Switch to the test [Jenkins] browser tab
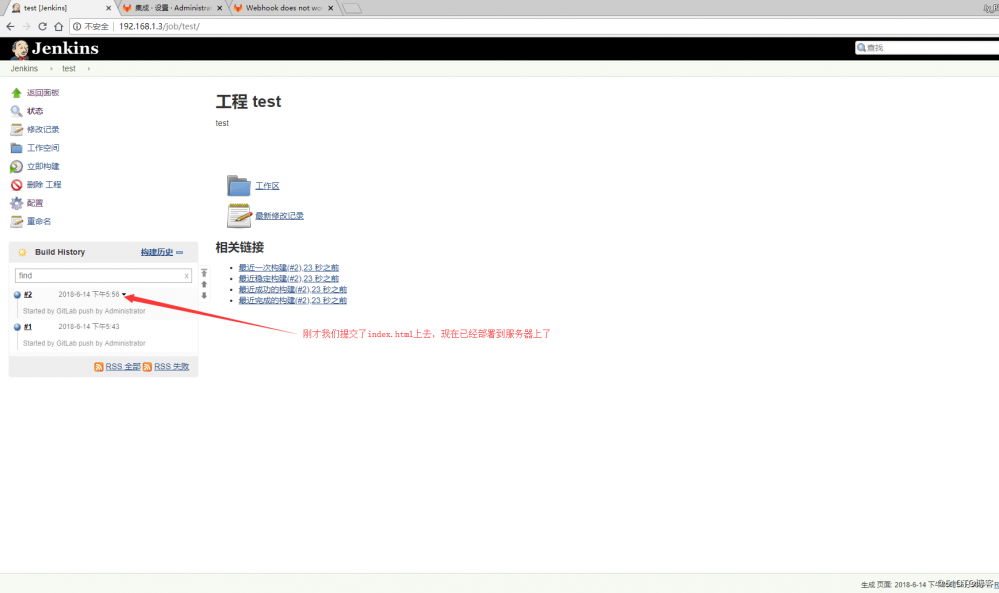Viewport: 999px width, 593px height. pyautogui.click(x=59, y=8)
